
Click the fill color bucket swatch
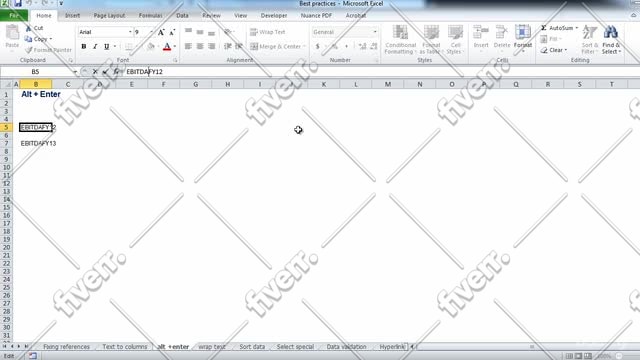tap(151, 47)
